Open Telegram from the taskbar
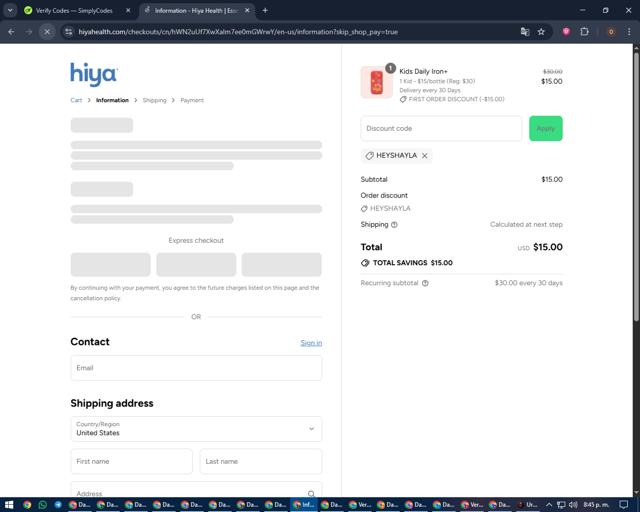This screenshot has width=640, height=512. [58, 505]
